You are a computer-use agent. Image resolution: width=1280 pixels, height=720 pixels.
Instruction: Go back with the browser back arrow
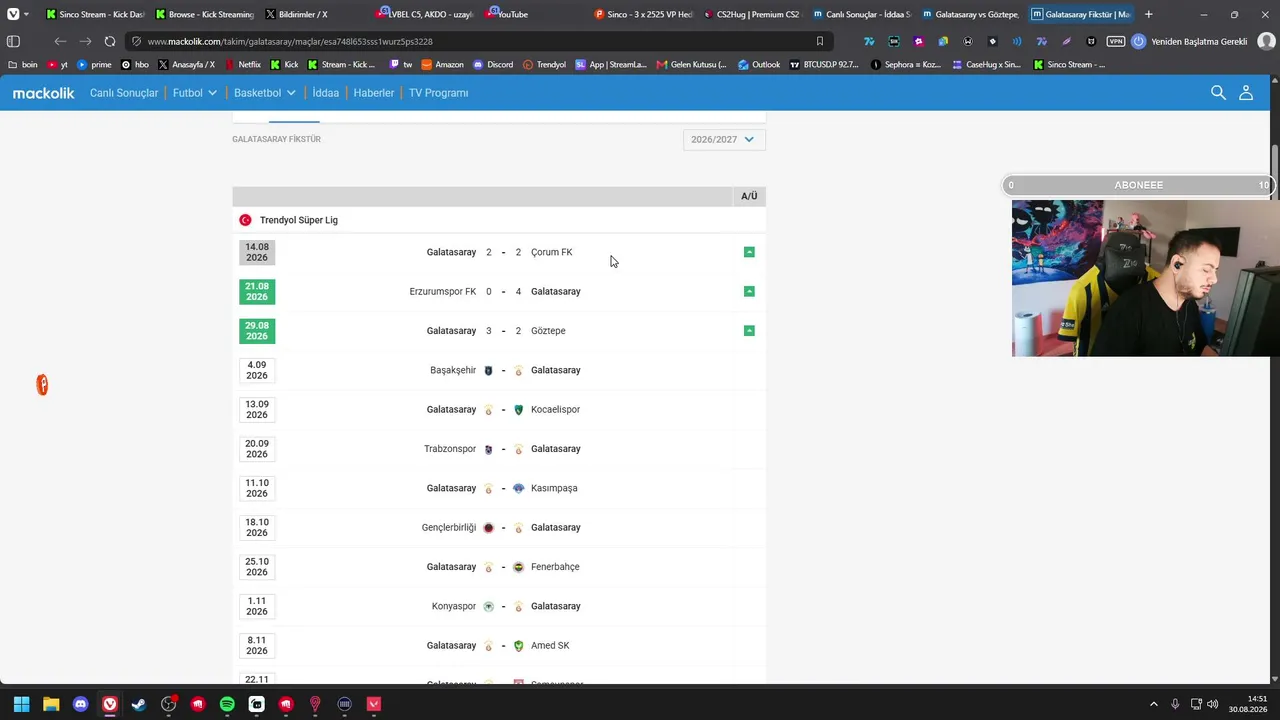61,41
